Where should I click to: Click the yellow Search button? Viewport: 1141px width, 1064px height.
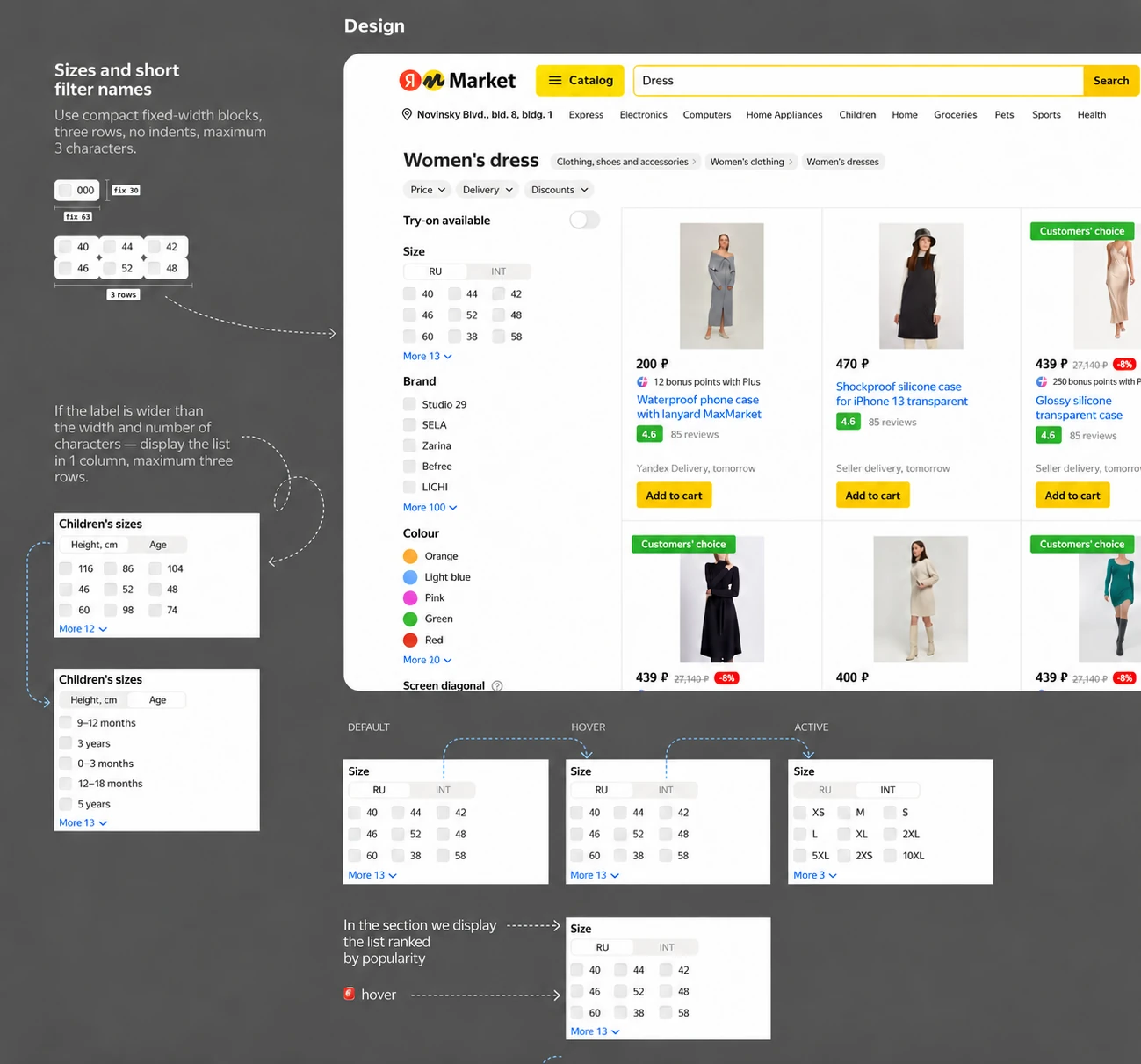(1111, 81)
